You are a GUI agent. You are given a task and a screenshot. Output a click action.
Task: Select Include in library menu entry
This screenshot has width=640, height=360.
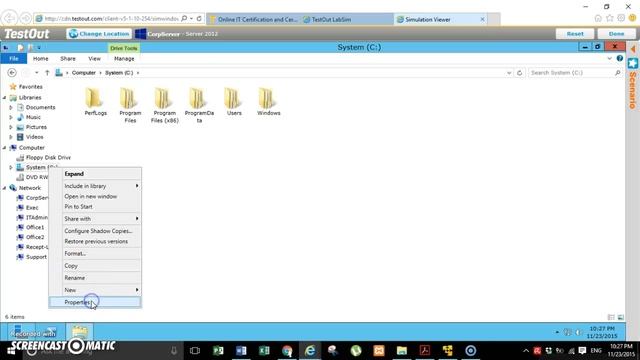click(x=95, y=186)
